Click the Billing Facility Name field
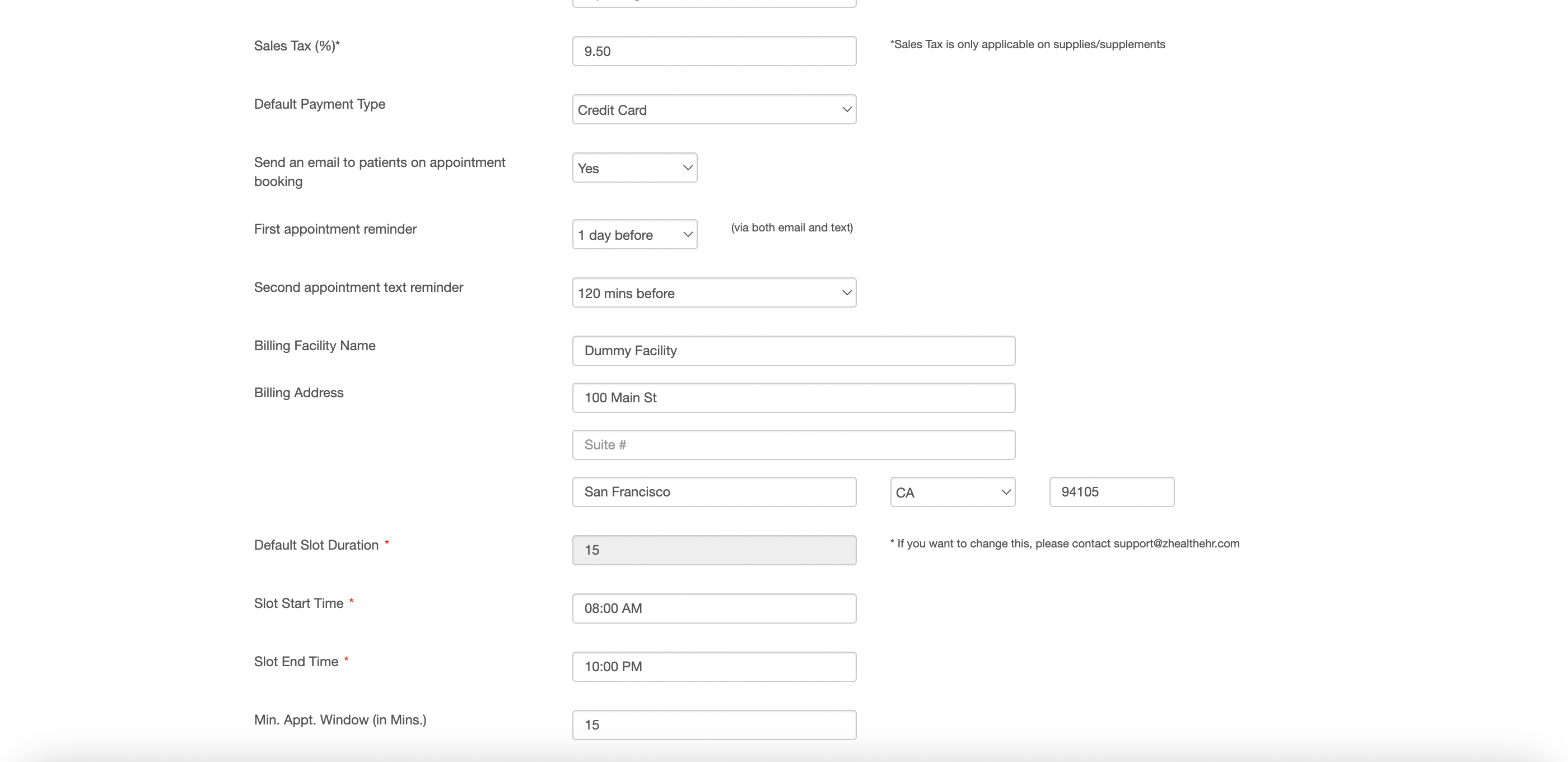Screen dimensions: 1568x762 pos(794,351)
